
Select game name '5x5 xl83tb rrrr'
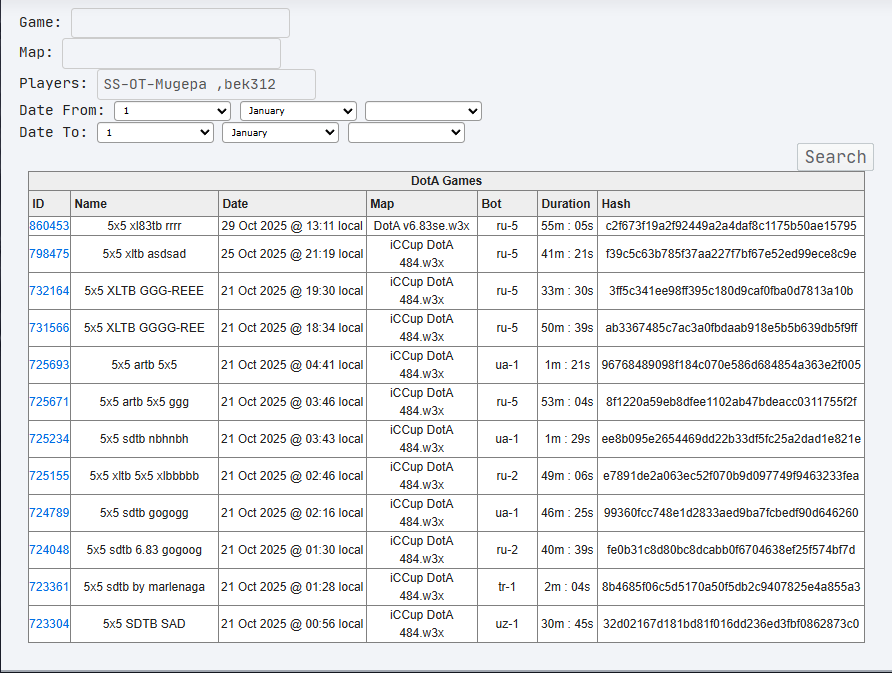coord(144,226)
